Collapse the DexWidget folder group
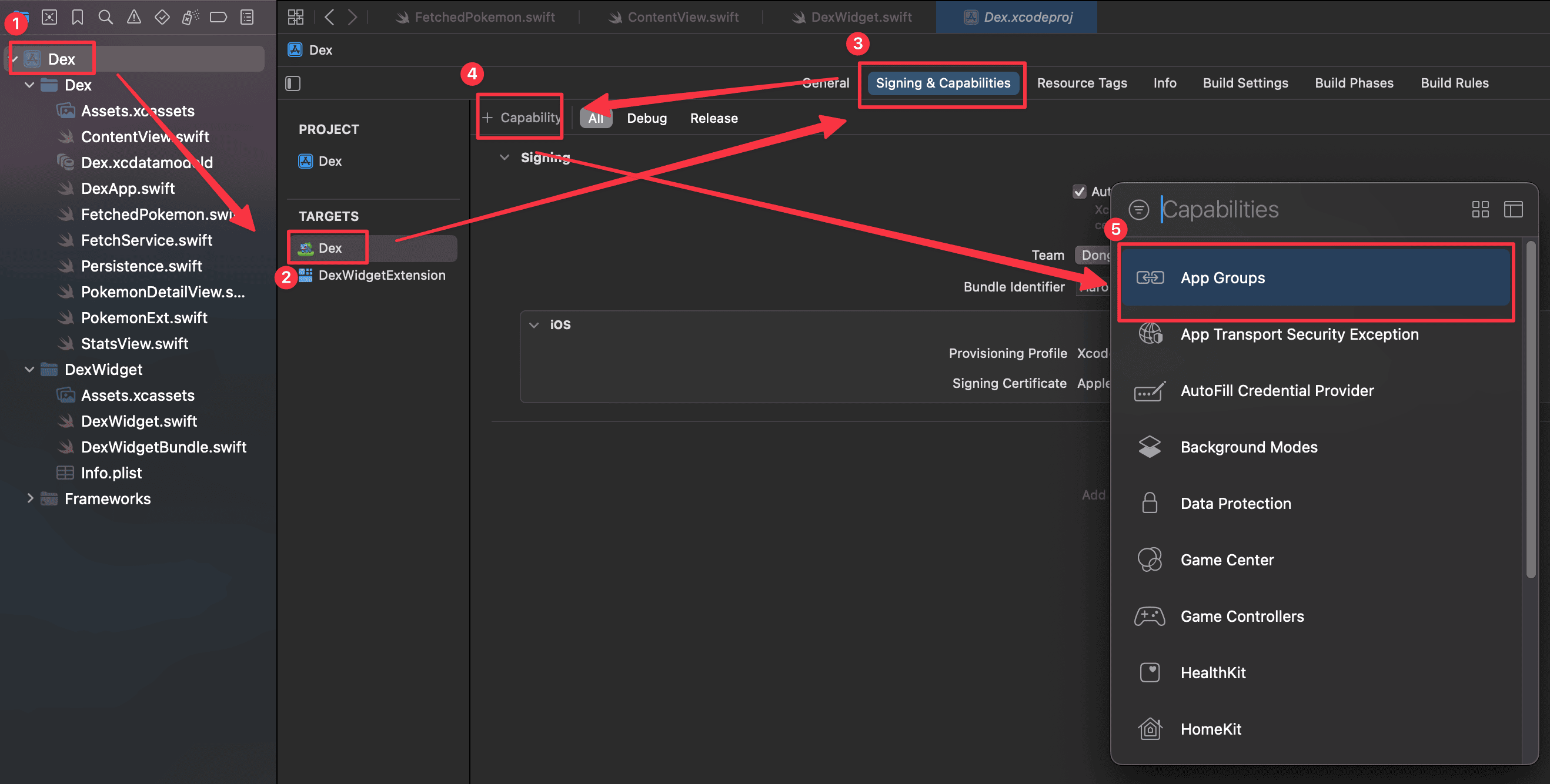This screenshot has width=1550, height=784. (x=29, y=369)
